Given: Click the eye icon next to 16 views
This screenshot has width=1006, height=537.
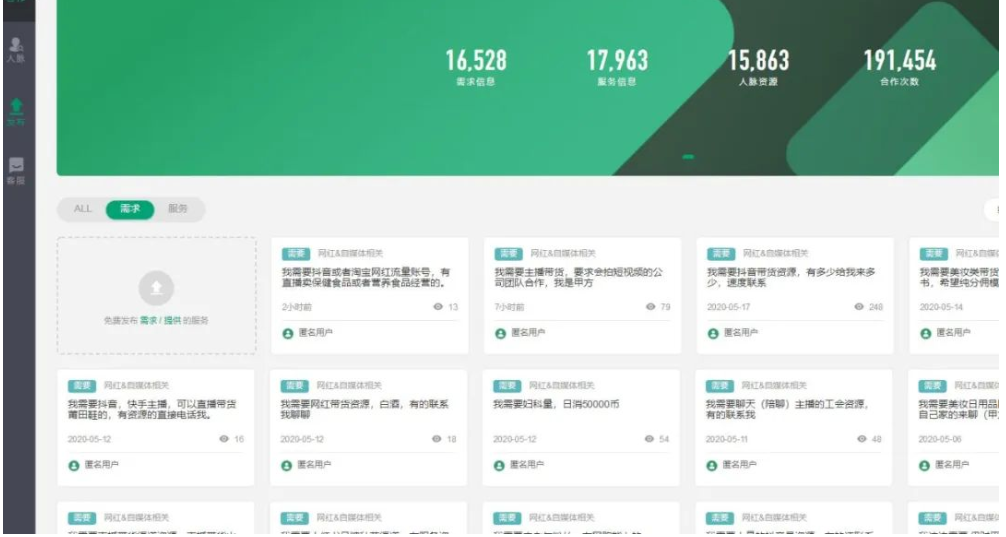Looking at the screenshot, I should 224,439.
